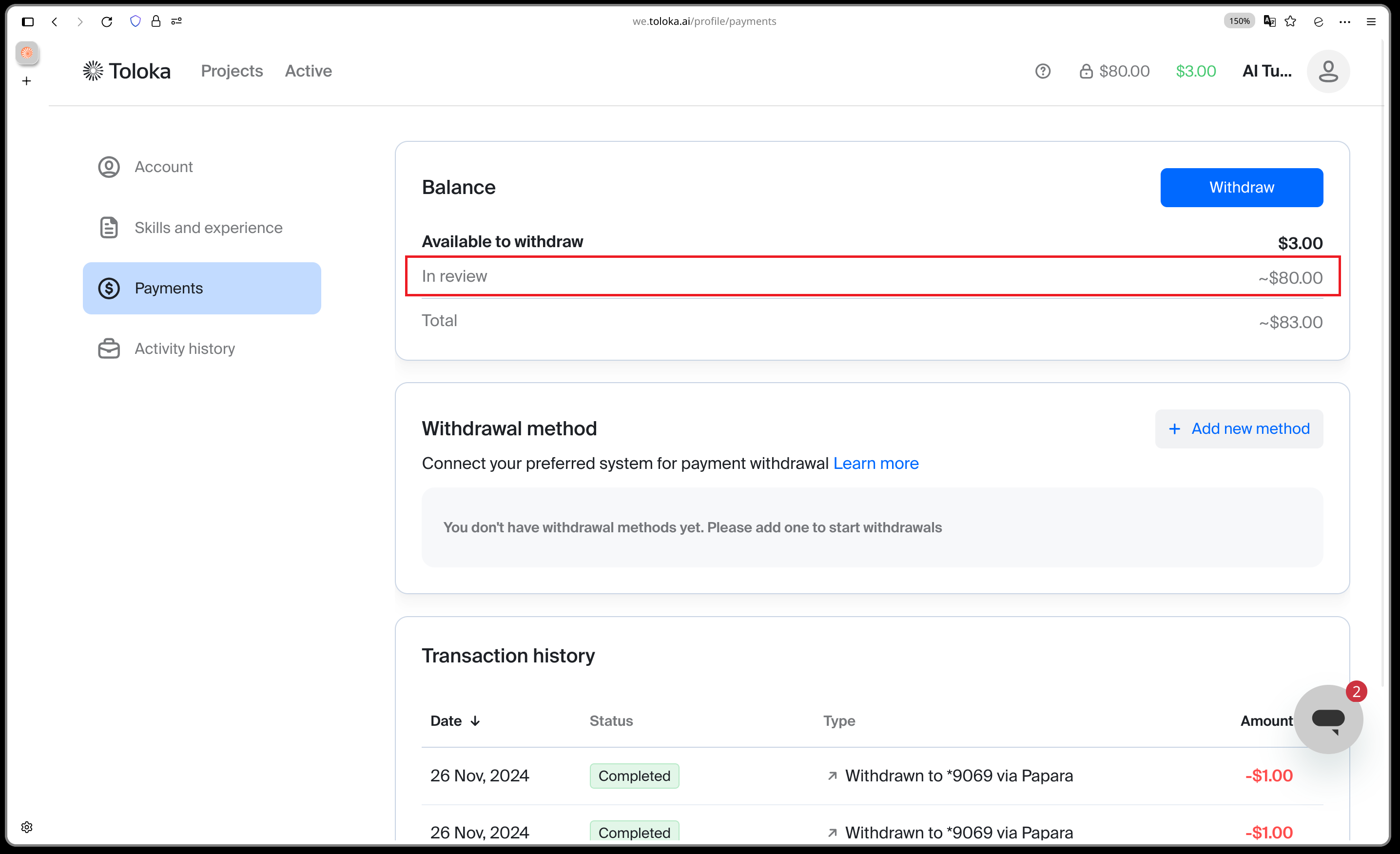Image resolution: width=1400 pixels, height=854 pixels.
Task: Click the padlock site security icon
Action: [x=156, y=21]
